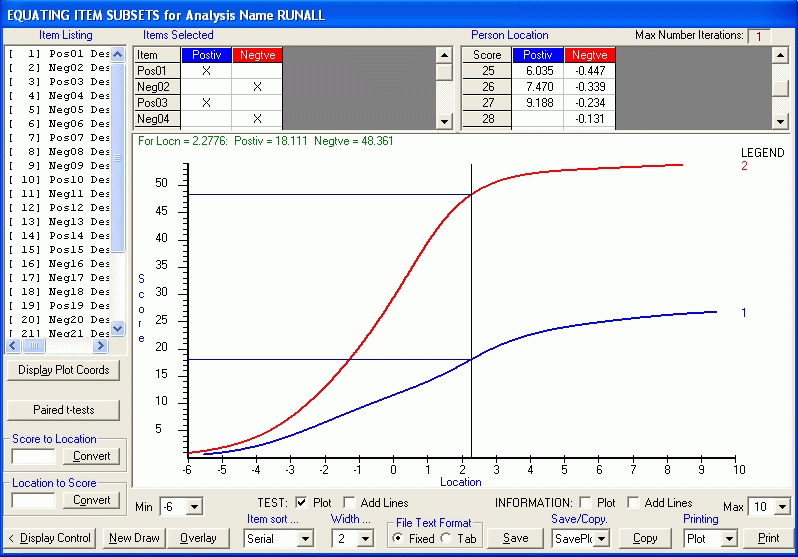Click the red Negtve column header
Viewport: 798px width, 557px height.
click(x=257, y=55)
